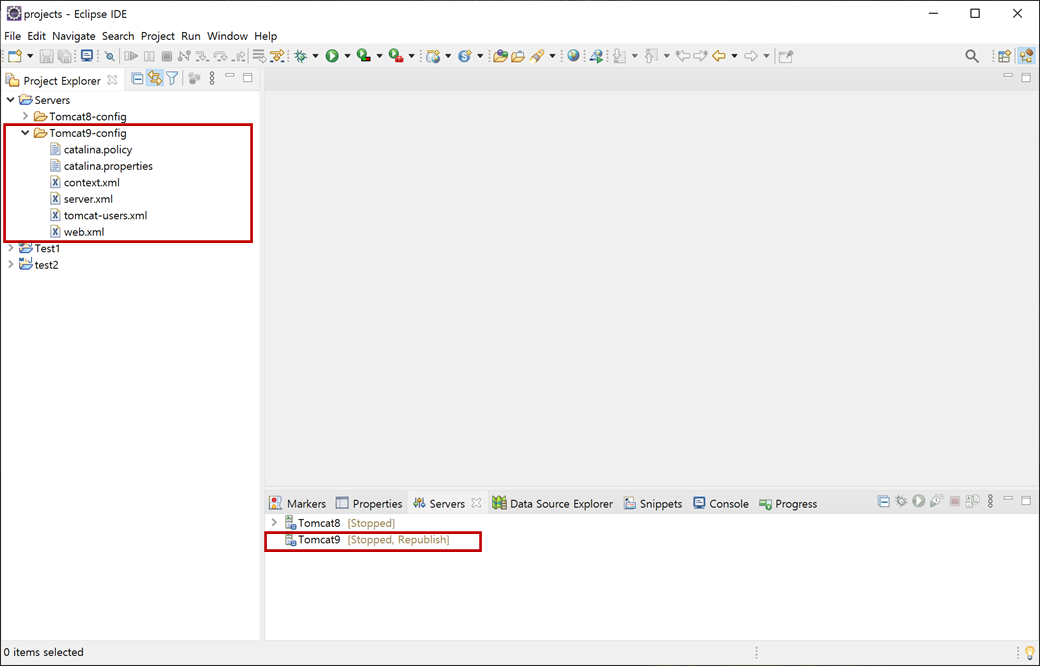
Task: Switch to the Progress tab
Action: [x=788, y=503]
